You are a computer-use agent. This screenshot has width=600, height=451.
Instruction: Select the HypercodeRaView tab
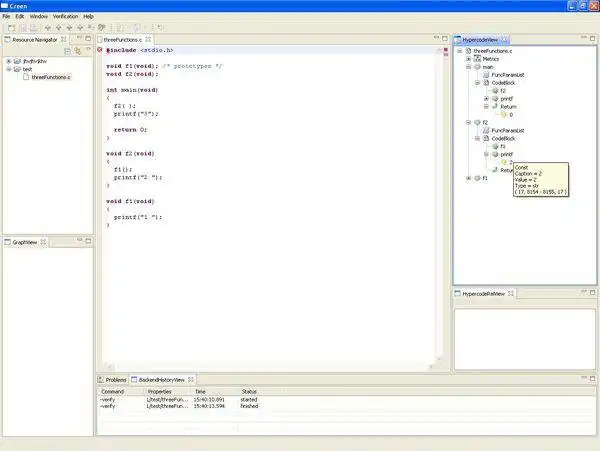pos(483,294)
